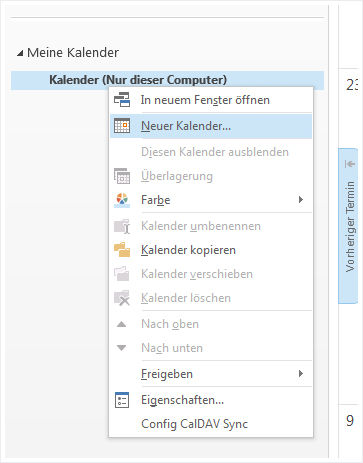This screenshot has height=463, width=363.
Task: Collapse the Meine Kalender group
Action: click(20, 53)
